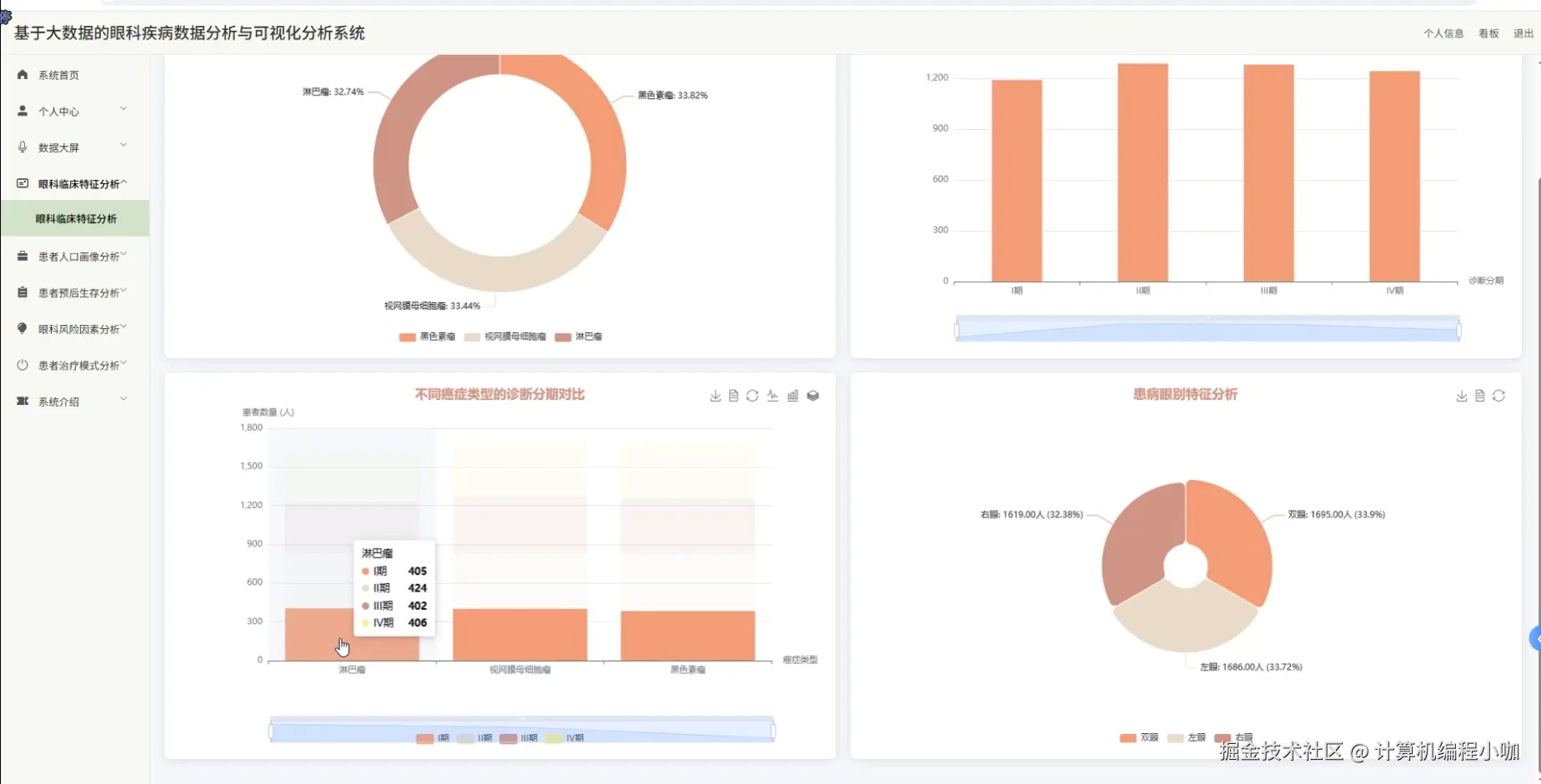Collapse the 眼科临床特征分析 submenu chevron

pos(124,182)
